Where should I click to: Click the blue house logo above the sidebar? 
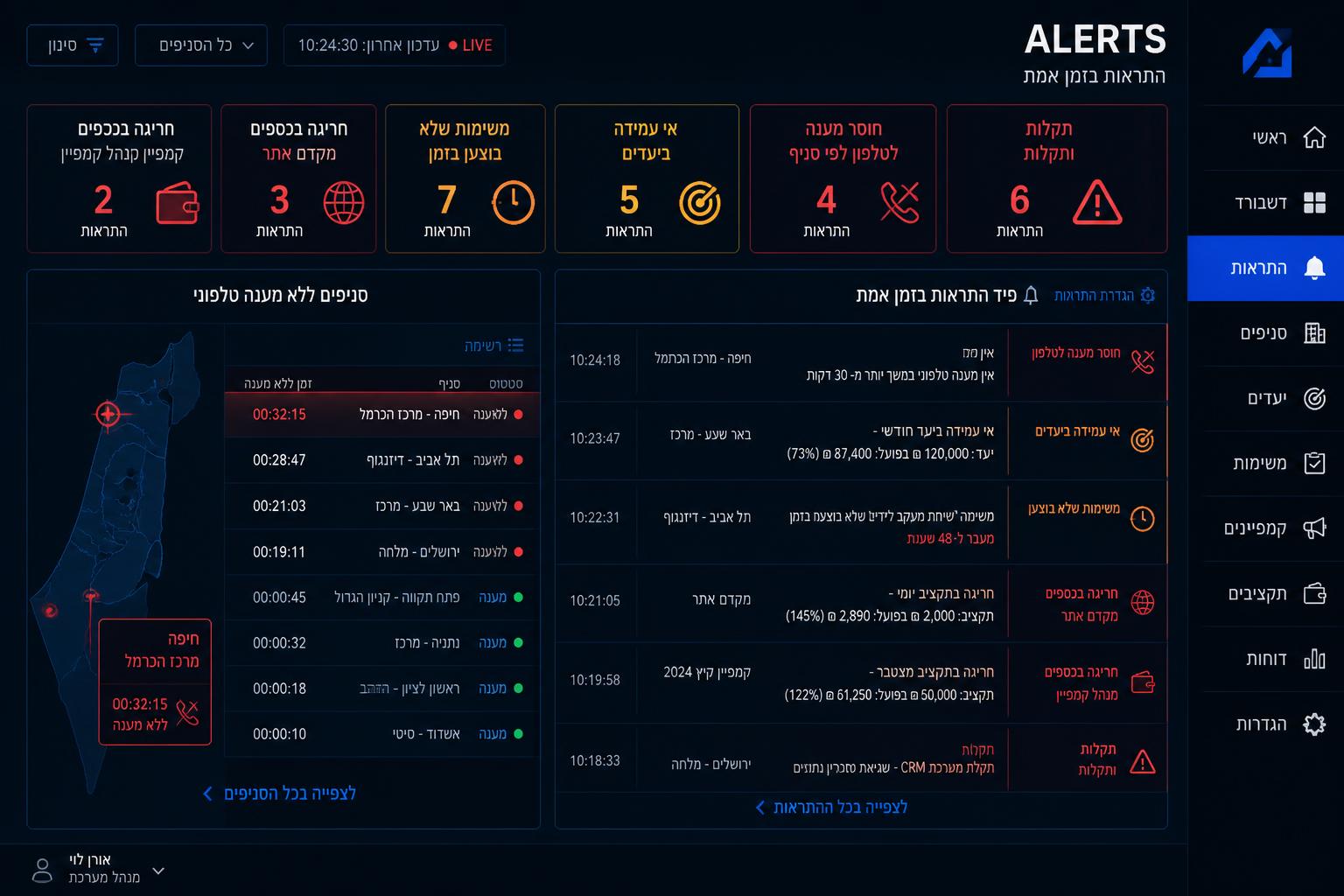pos(1267,52)
